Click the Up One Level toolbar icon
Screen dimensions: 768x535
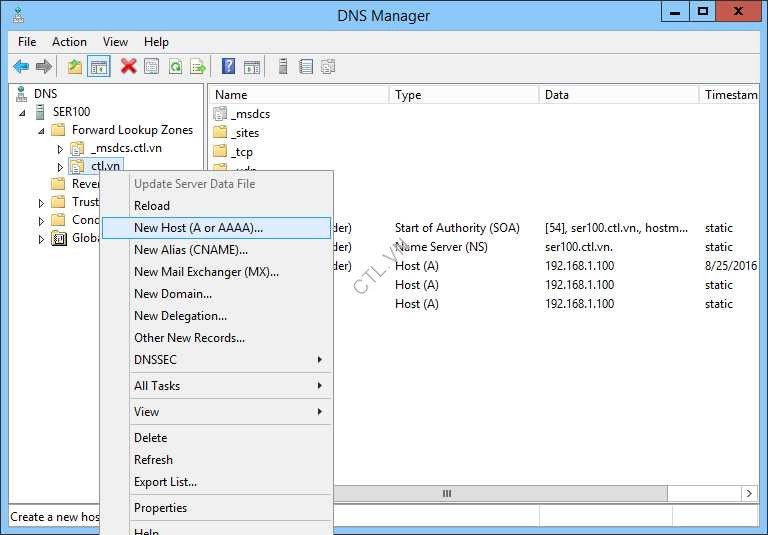75,67
